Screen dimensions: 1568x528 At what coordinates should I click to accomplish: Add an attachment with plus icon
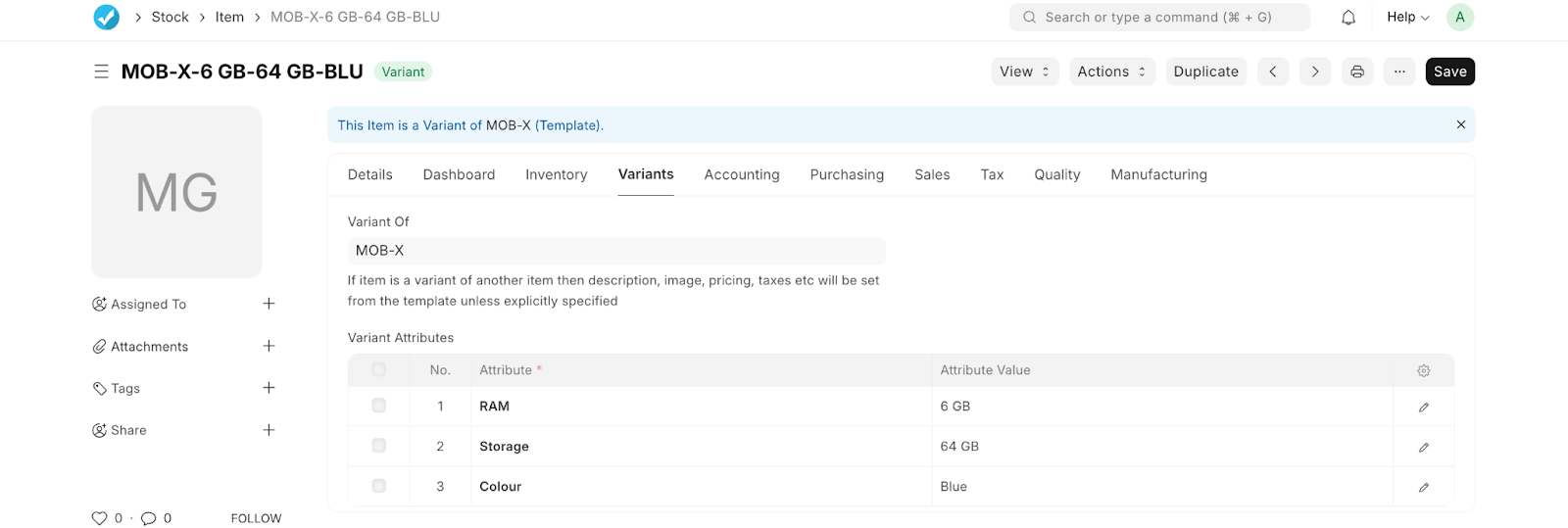269,346
